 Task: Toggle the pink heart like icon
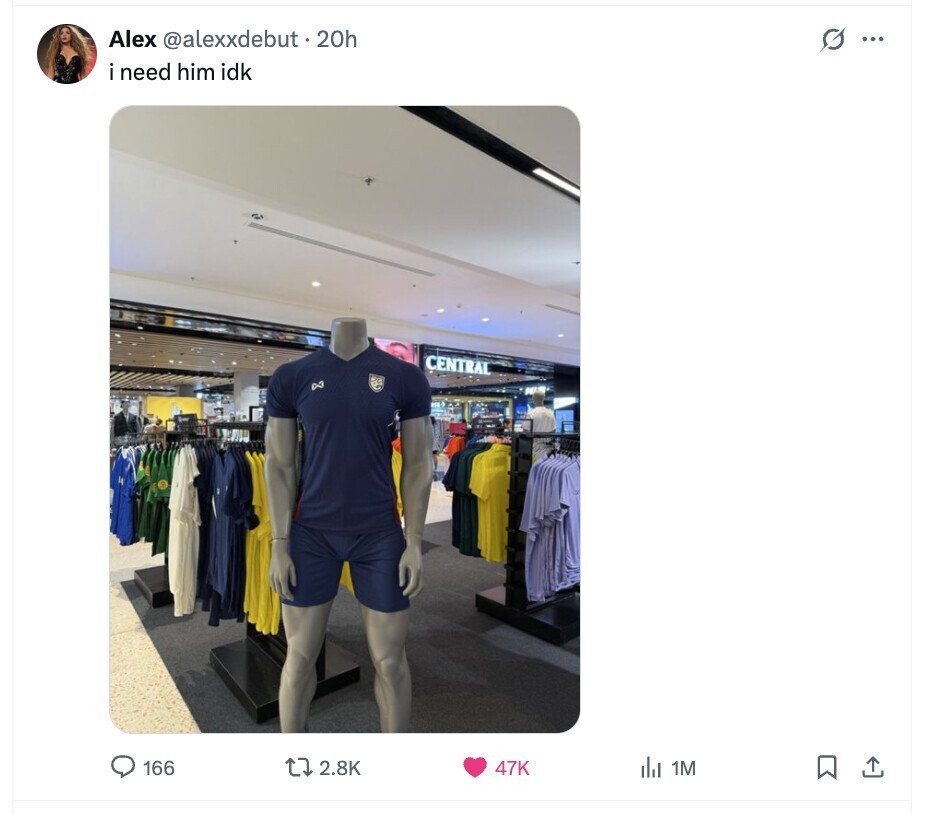475,767
